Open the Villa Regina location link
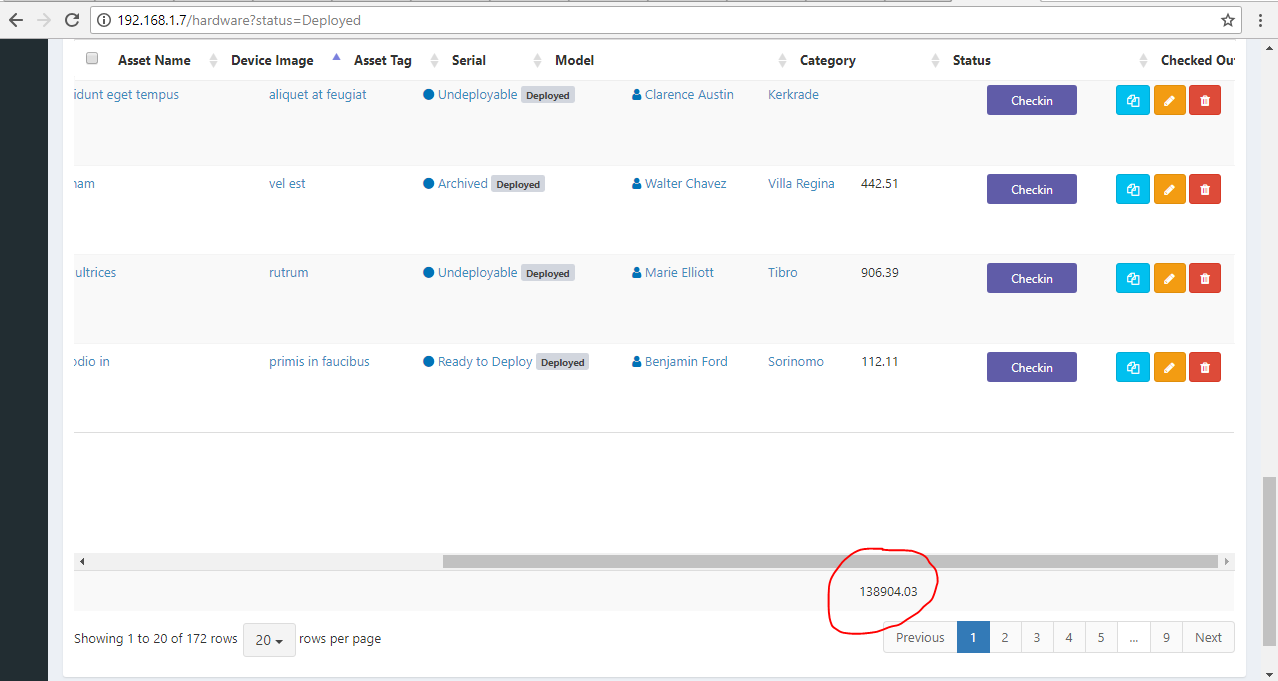Viewport: 1278px width, 681px height. 801,183
